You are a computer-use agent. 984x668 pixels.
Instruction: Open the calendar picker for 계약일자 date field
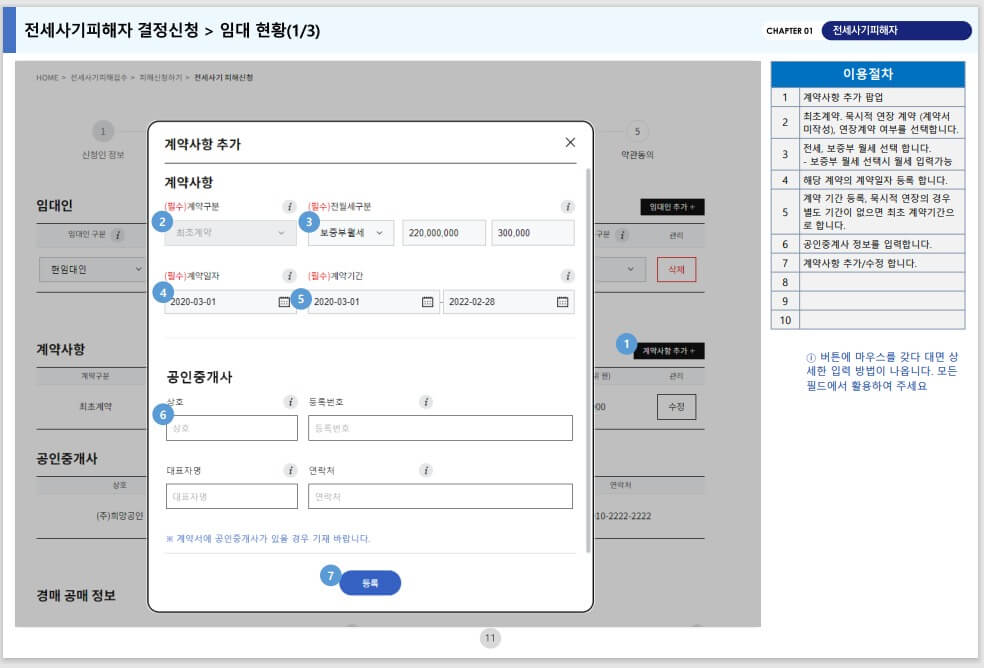click(x=283, y=301)
